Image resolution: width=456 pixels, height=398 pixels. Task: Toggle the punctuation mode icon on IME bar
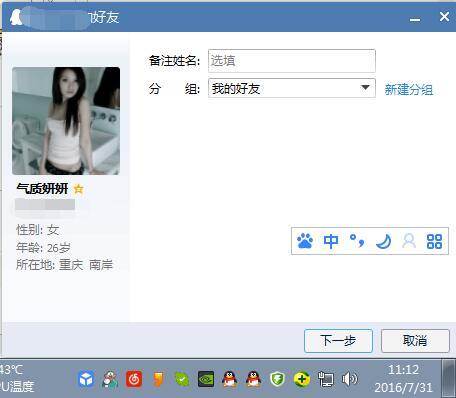(357, 241)
